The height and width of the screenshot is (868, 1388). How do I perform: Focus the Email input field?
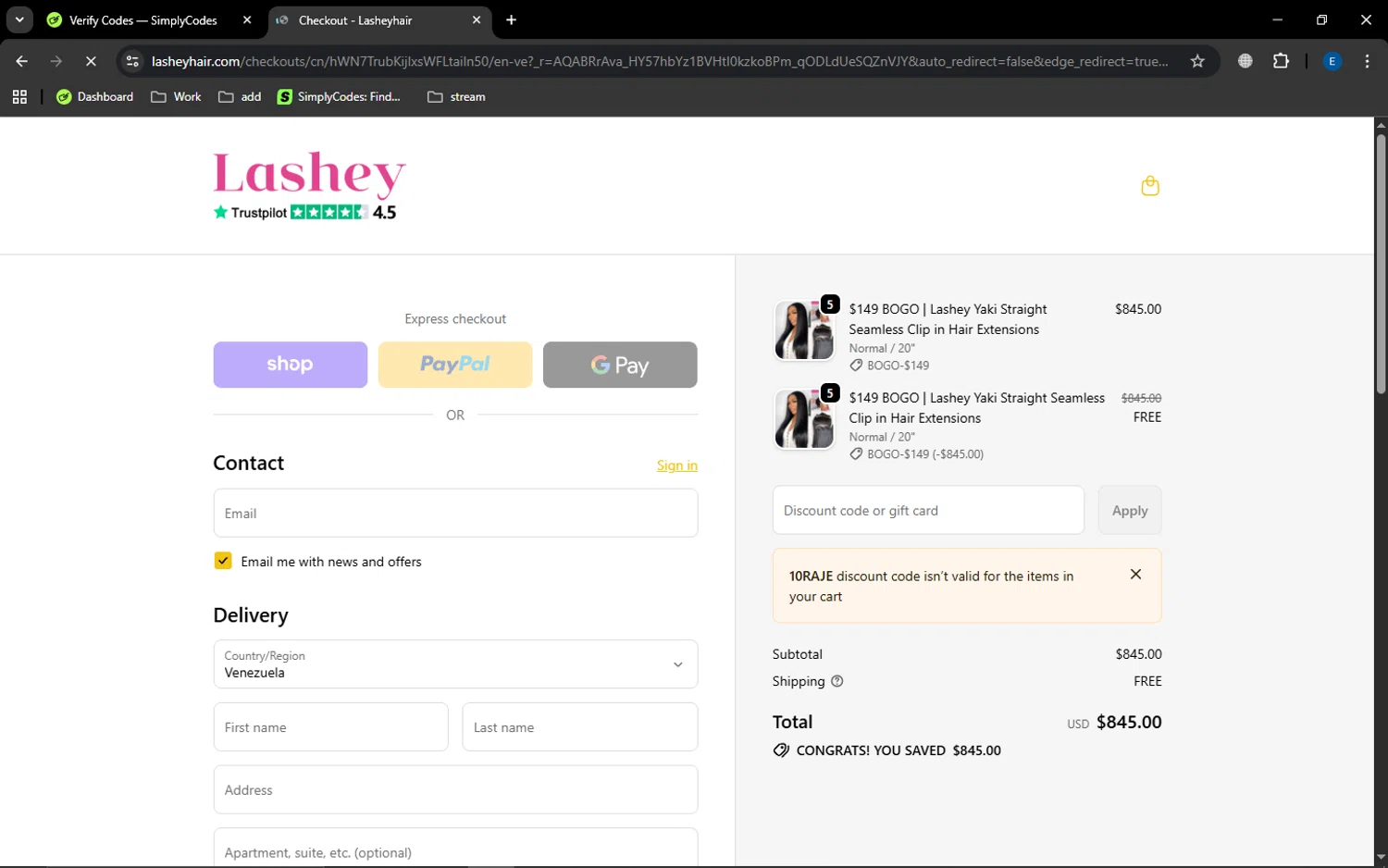455,513
